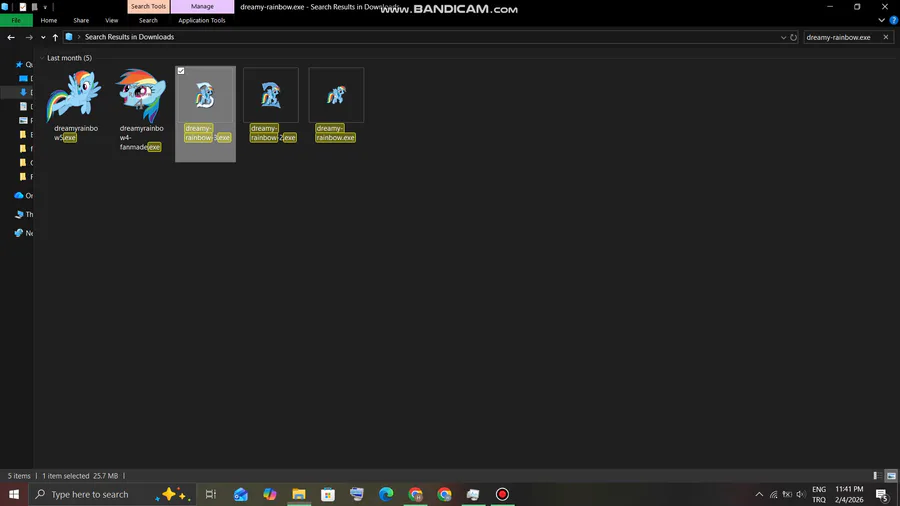The height and width of the screenshot is (506, 900).
Task: Click ENG TRQ language indicator
Action: pyautogui.click(x=819, y=494)
